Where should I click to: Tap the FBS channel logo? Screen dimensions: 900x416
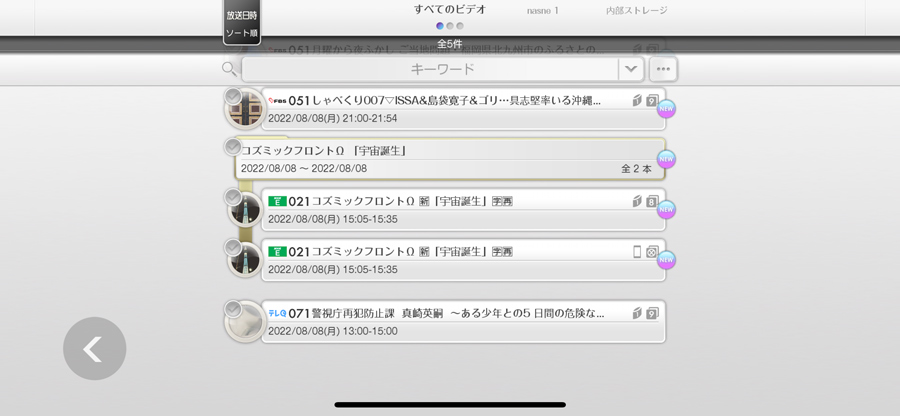[277, 101]
